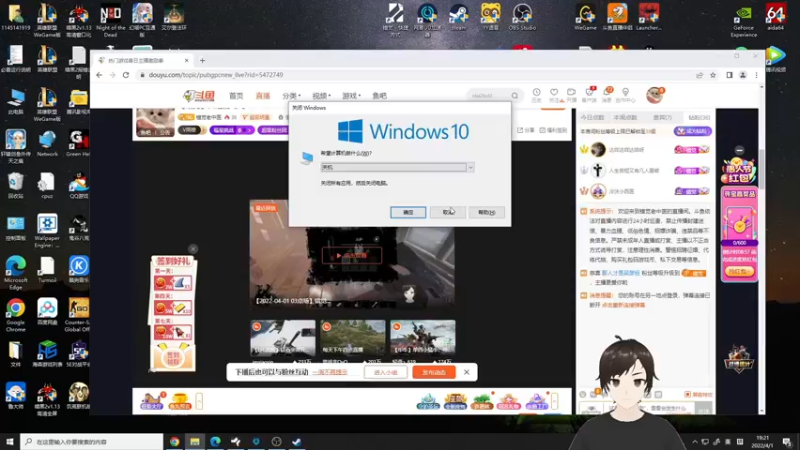Image resolution: width=800 pixels, height=450 pixels.
Task: Click the 进入小组 button
Action: click(386, 372)
